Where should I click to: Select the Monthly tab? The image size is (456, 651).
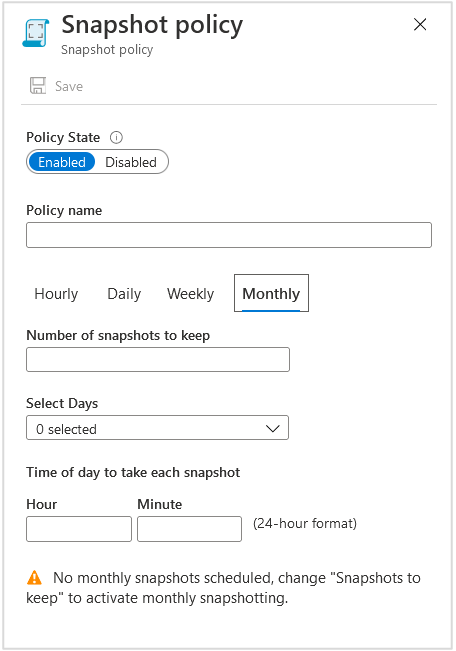(x=271, y=293)
